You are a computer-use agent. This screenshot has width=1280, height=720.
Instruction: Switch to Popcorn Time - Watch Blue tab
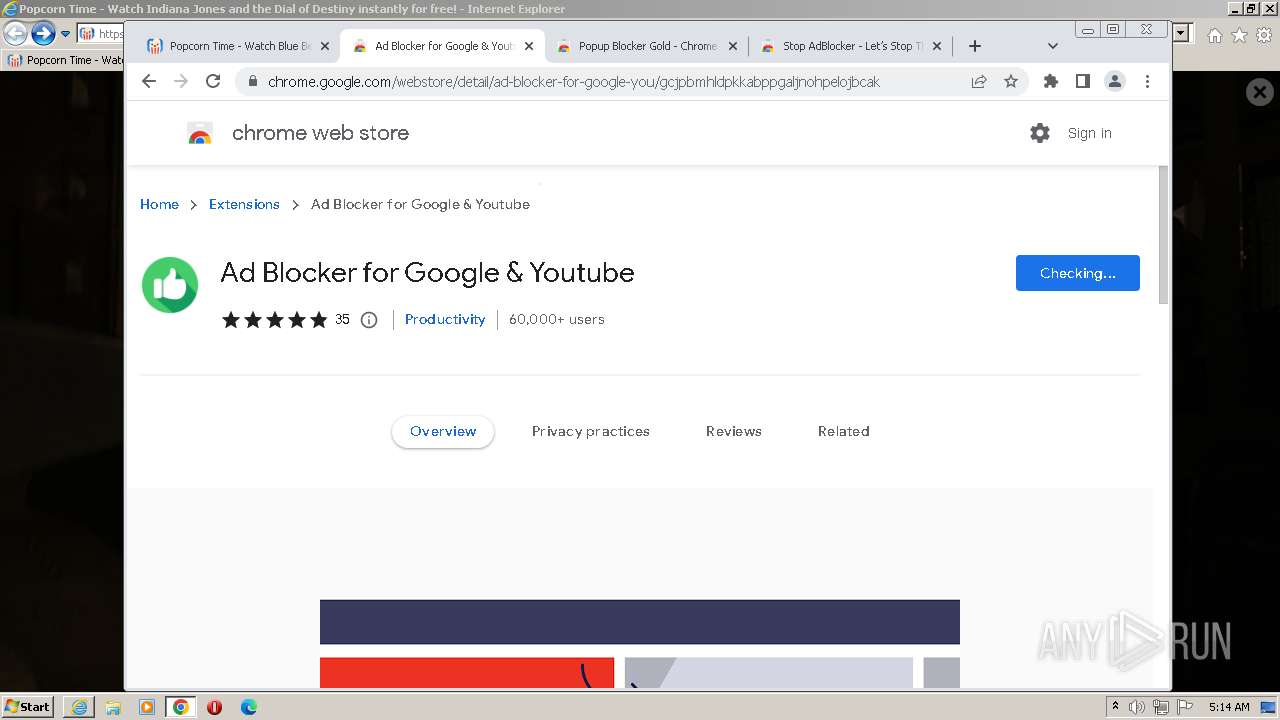click(x=238, y=46)
